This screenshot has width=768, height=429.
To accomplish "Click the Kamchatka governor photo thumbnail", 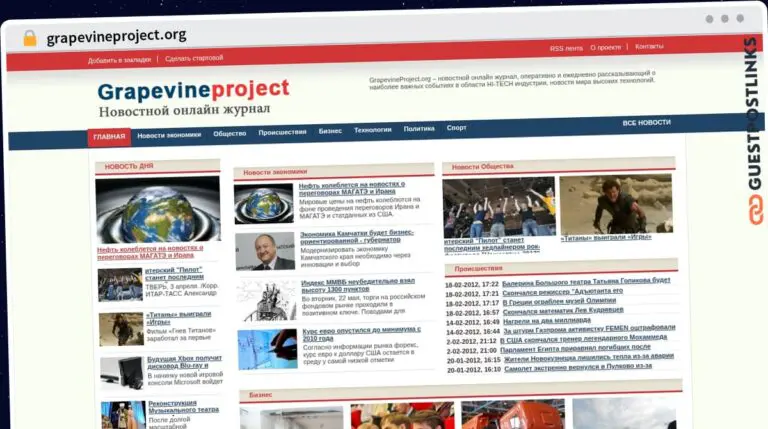I will pos(265,251).
